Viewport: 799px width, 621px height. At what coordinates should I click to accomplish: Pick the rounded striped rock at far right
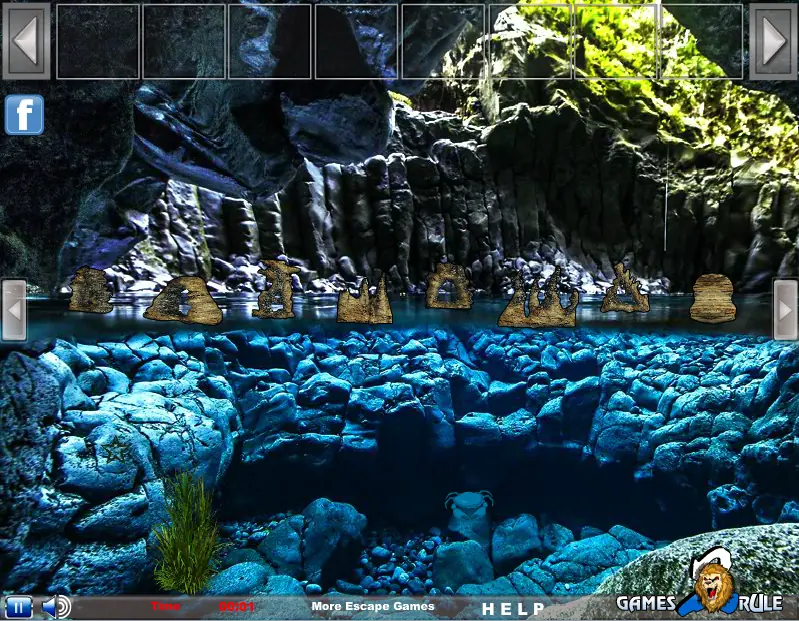(712, 299)
